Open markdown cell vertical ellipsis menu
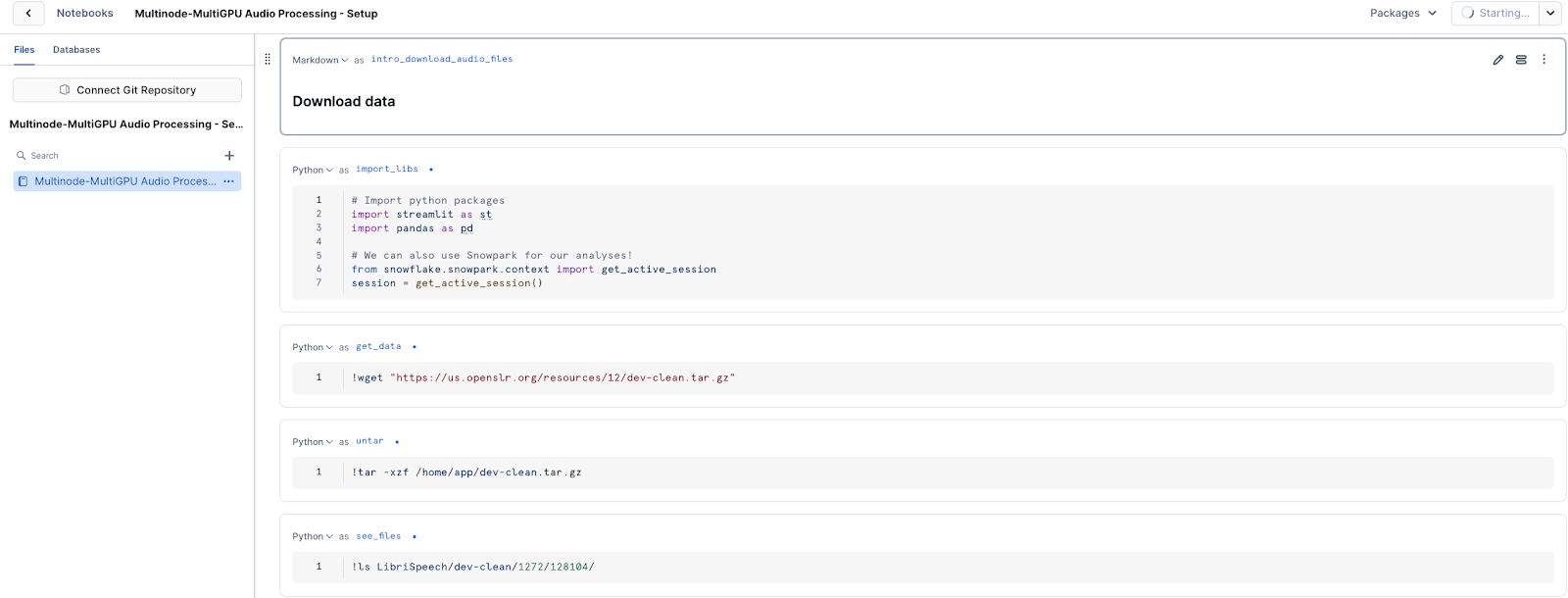Screen dimensions: 1568x598 (1543, 60)
